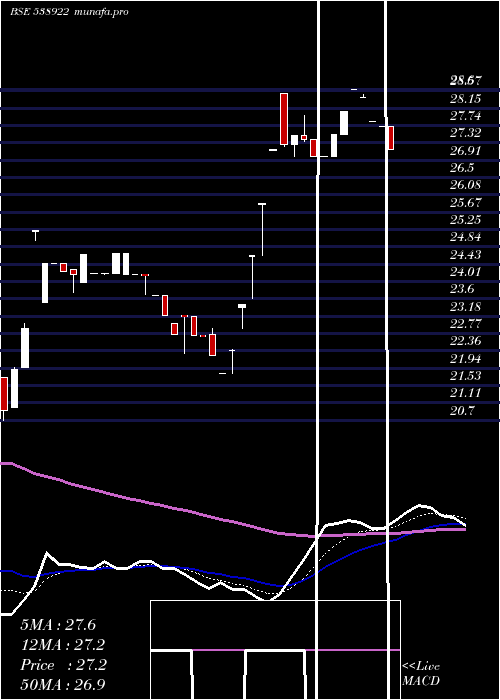Screen dimensions: 500x700
Task: Click the 28.67 price axis label
Action: pyautogui.click(x=466, y=81)
